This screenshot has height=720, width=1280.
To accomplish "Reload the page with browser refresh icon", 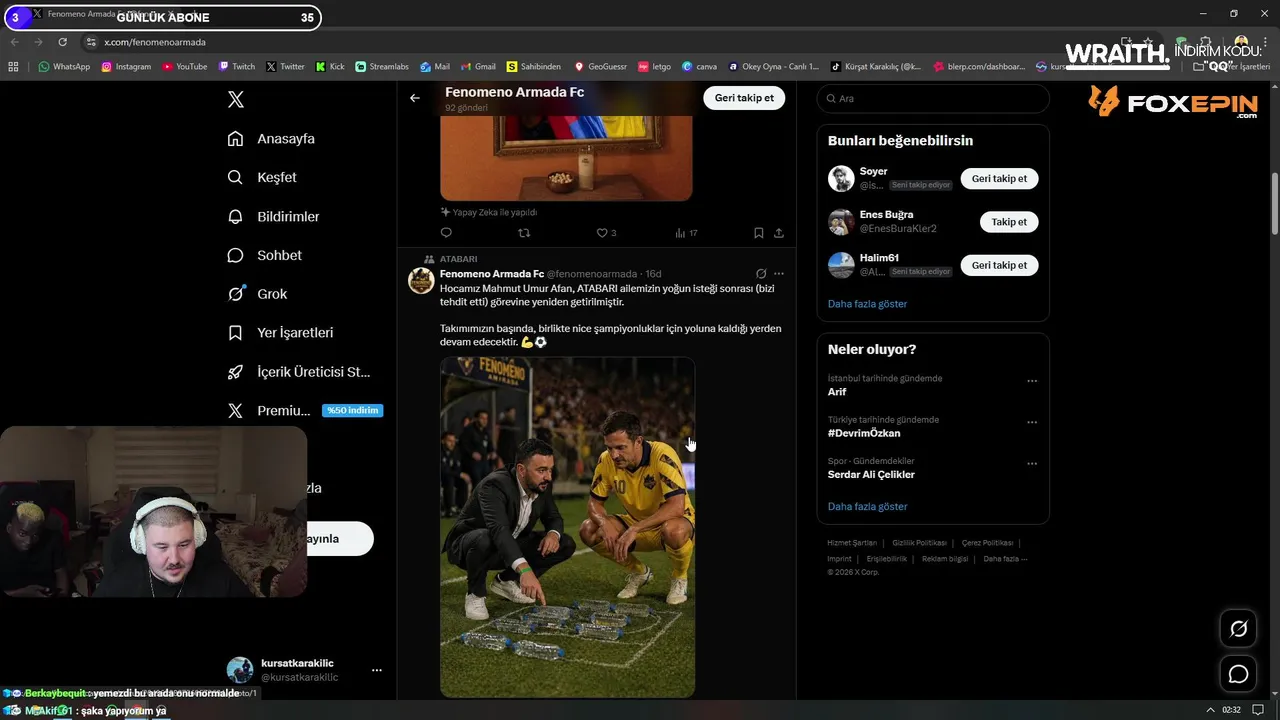I will (x=62, y=42).
